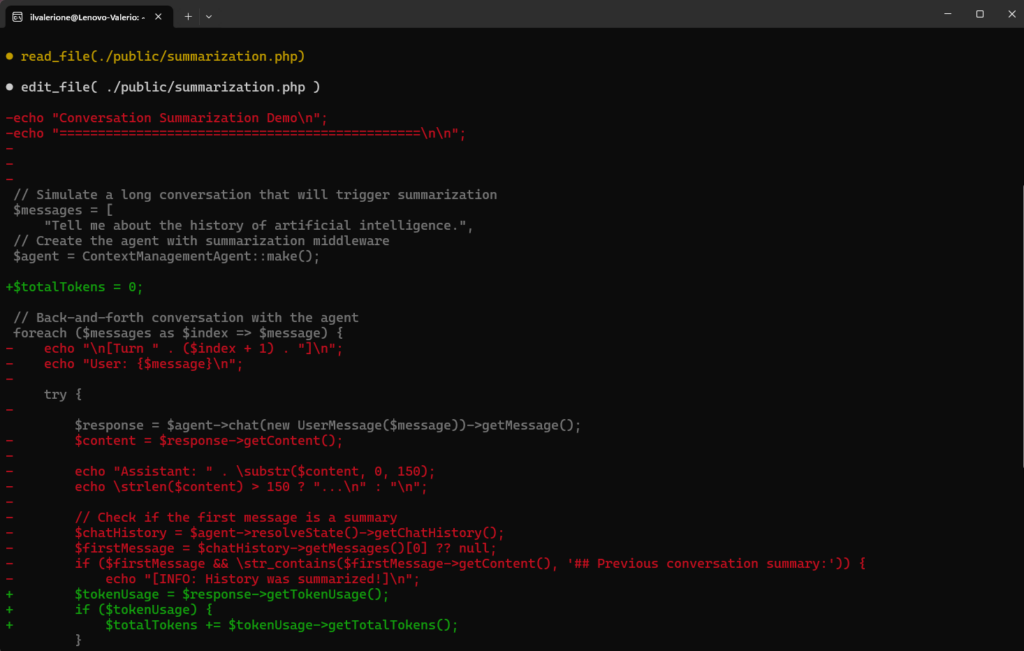
Task: Click the 'Create the agent with summarization' comment
Action: point(201,241)
